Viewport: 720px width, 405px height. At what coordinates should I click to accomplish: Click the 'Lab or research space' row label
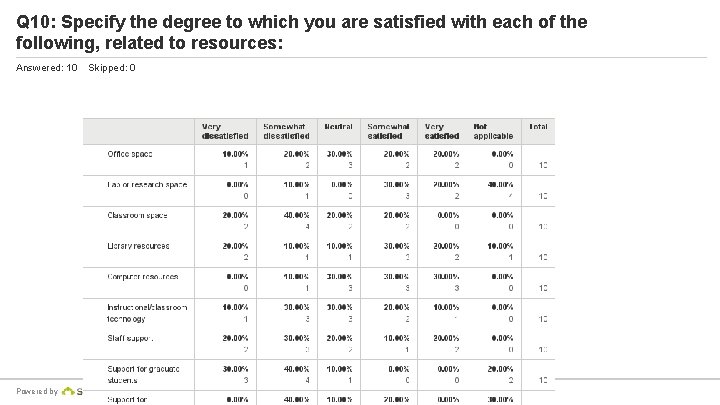147,185
